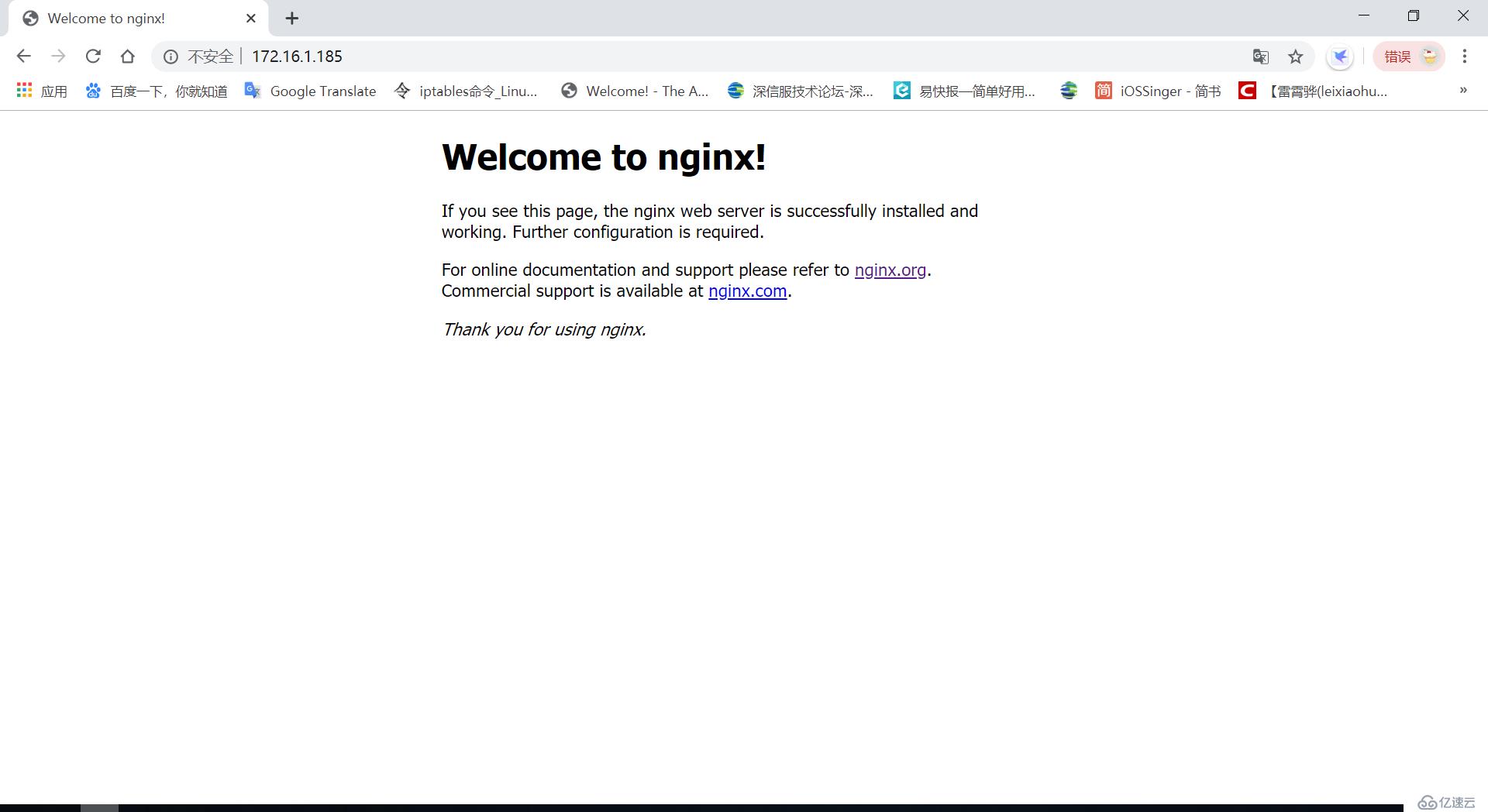The height and width of the screenshot is (812, 1488).
Task: Close the Welcome to nginx tab
Action: pos(251,19)
